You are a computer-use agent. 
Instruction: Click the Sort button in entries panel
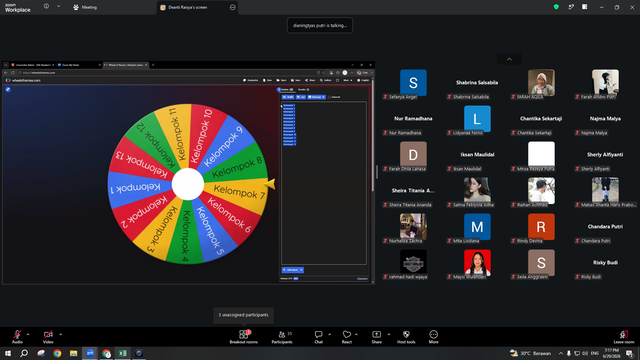pos(301,97)
